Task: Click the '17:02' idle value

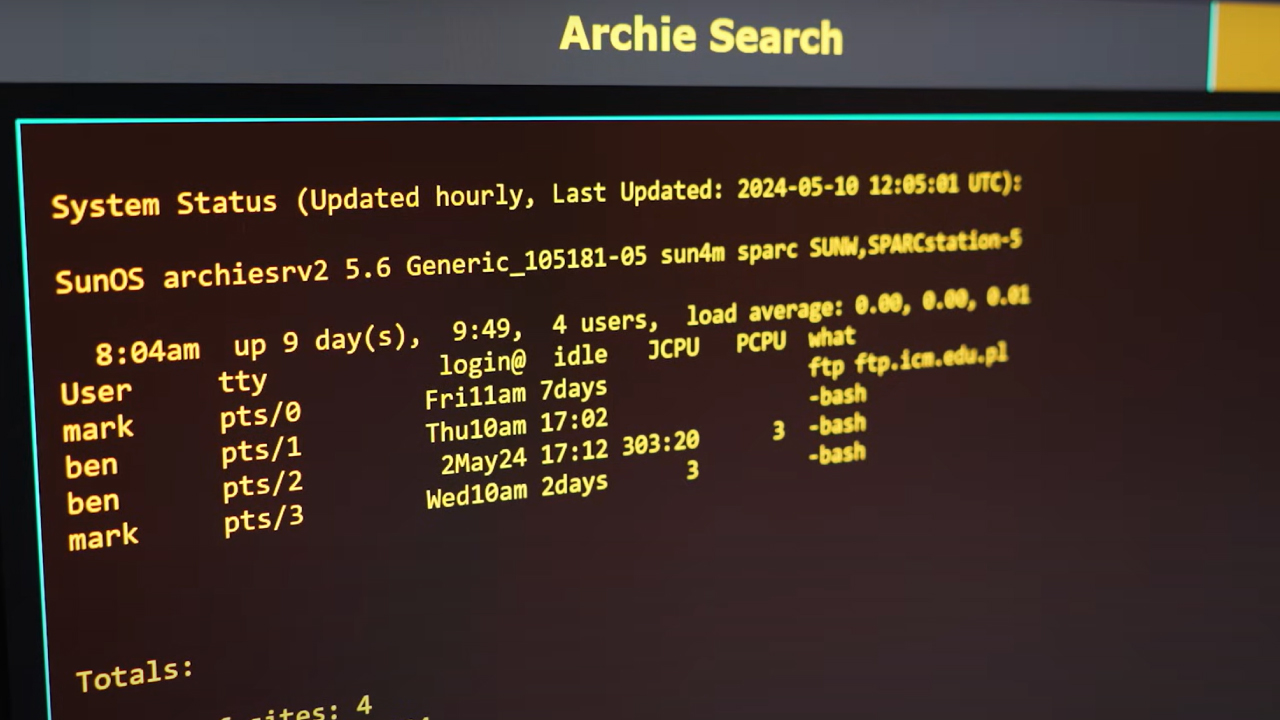Action: (574, 422)
